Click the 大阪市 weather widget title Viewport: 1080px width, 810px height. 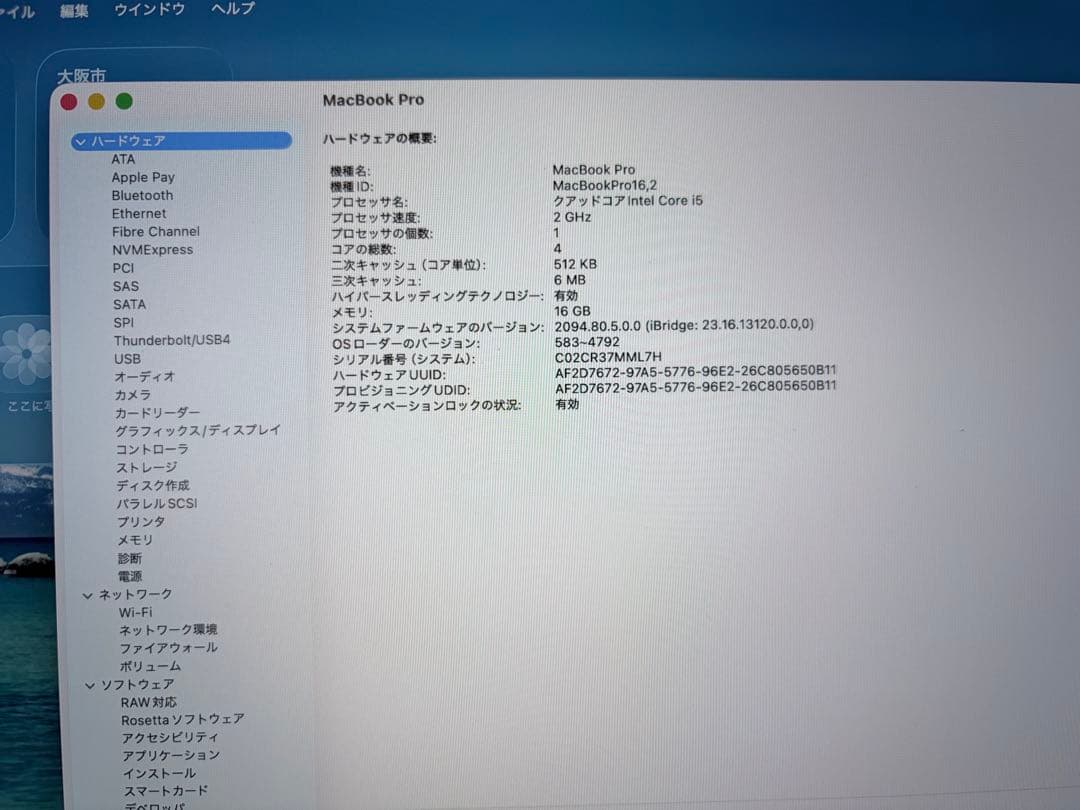point(82,76)
